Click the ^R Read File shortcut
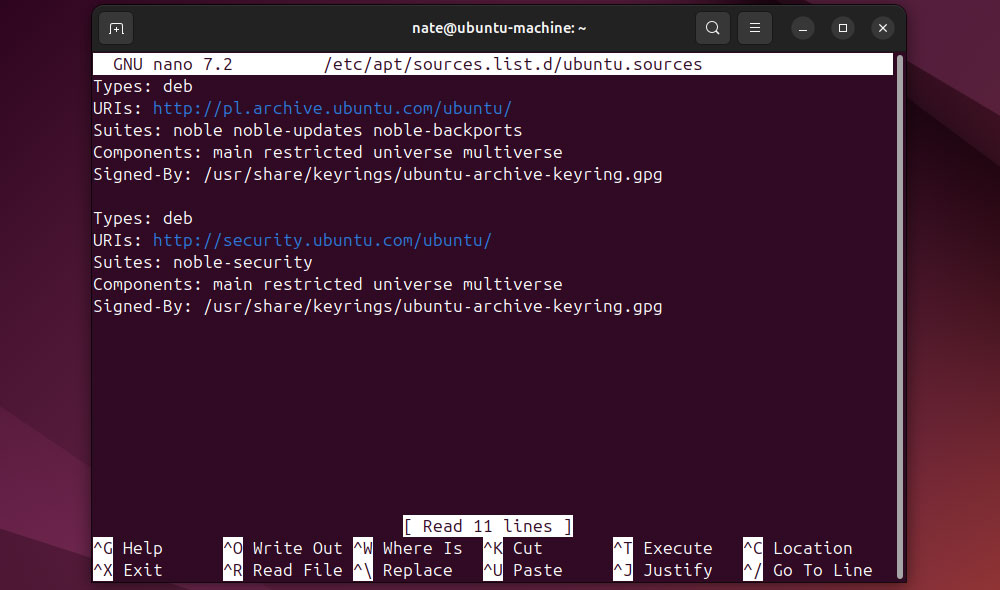 (x=283, y=570)
